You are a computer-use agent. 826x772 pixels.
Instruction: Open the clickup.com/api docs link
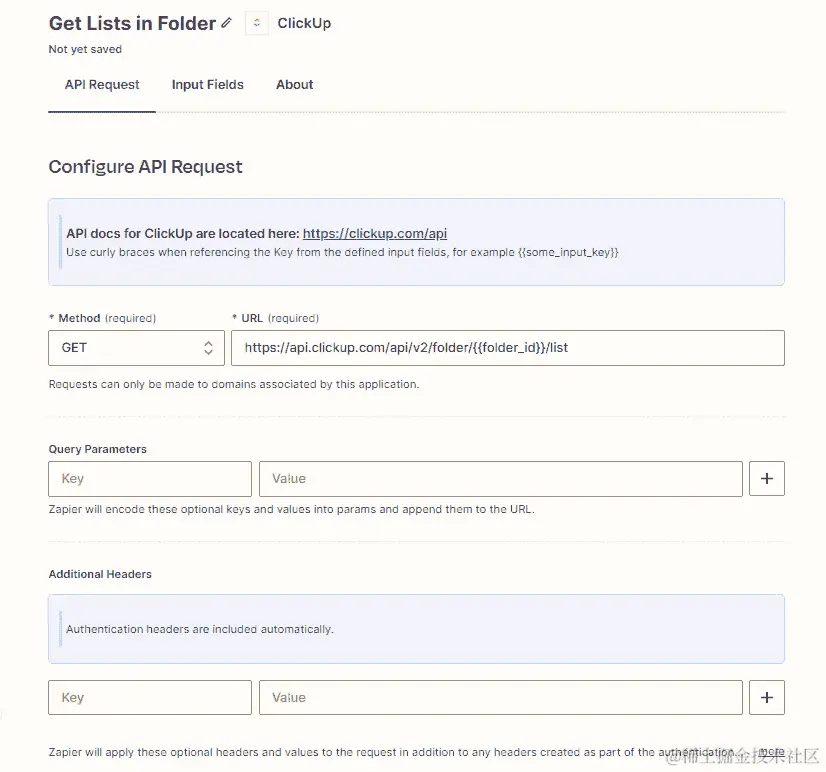click(x=375, y=234)
